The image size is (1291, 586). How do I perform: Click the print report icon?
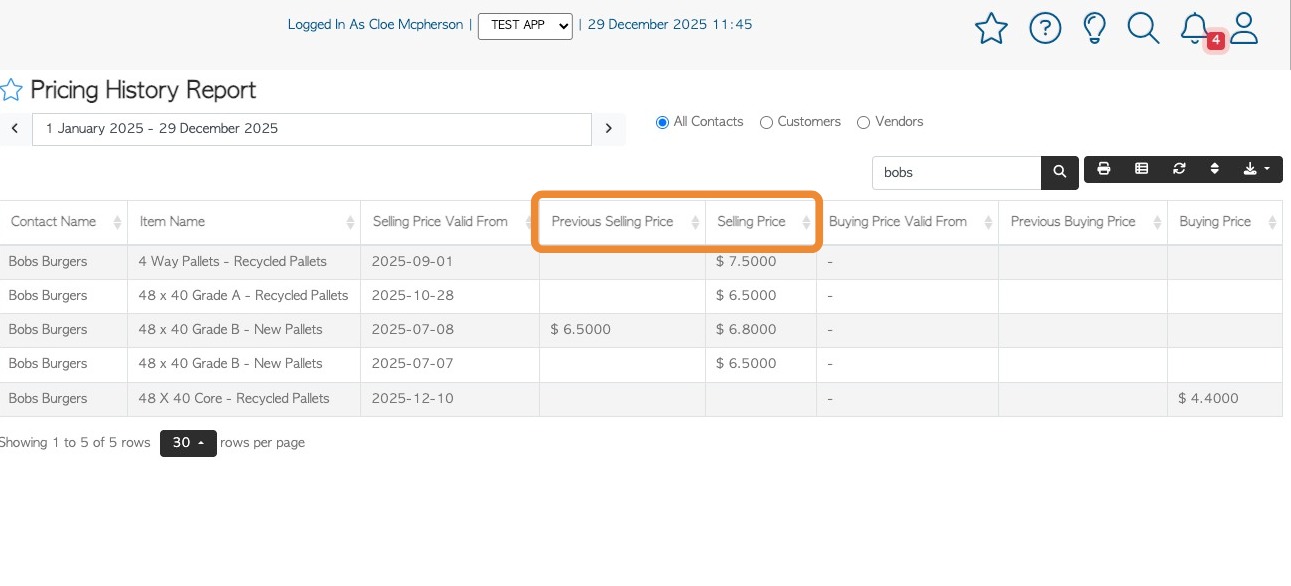coord(1104,169)
